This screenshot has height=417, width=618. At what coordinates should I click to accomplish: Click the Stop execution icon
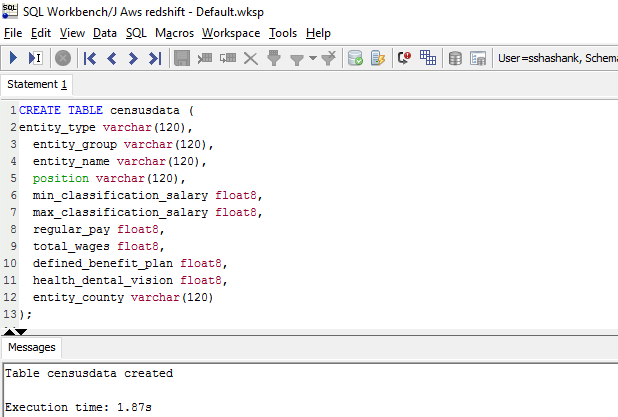pos(63,58)
